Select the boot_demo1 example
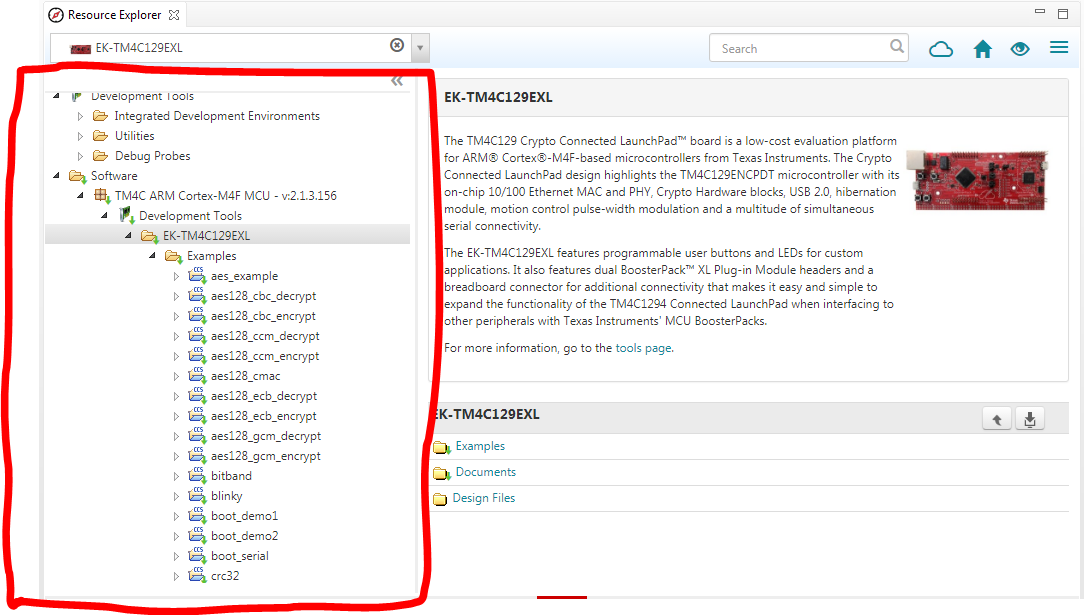The height and width of the screenshot is (615, 1084). pos(244,516)
